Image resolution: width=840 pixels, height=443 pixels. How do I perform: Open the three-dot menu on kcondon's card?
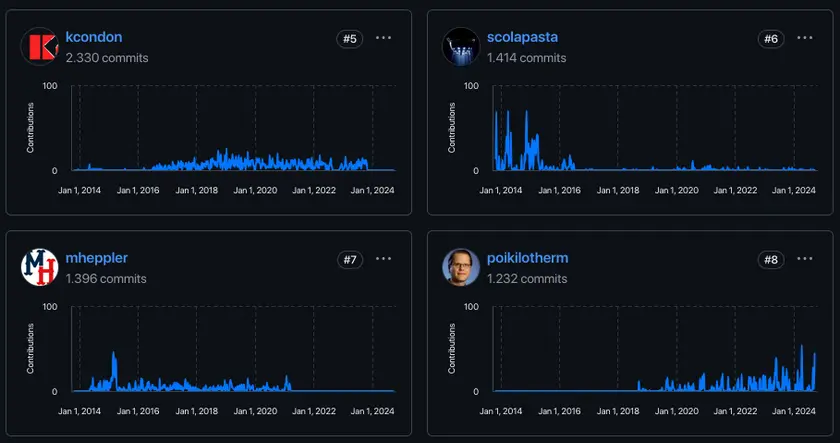(384, 38)
